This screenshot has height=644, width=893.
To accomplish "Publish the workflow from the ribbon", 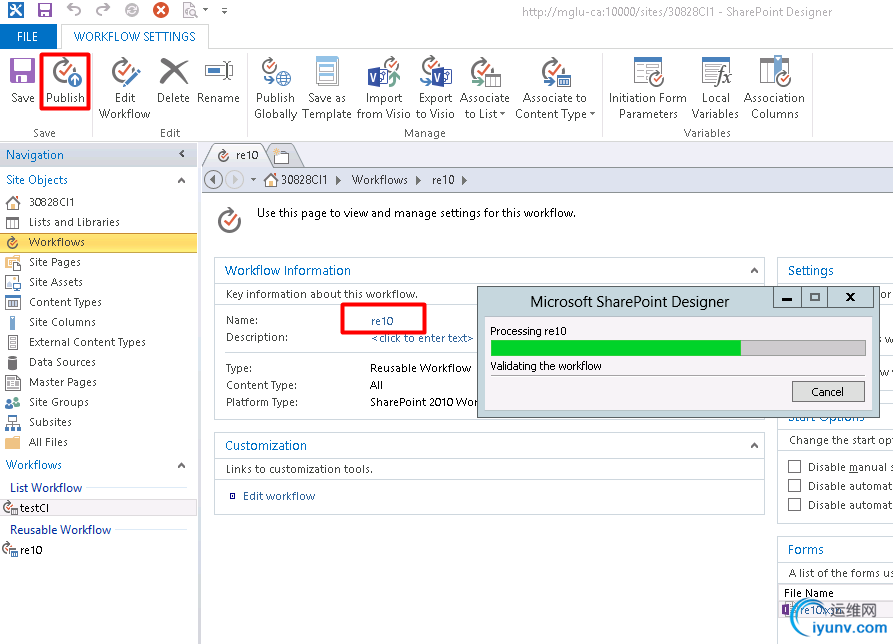I will (65, 80).
